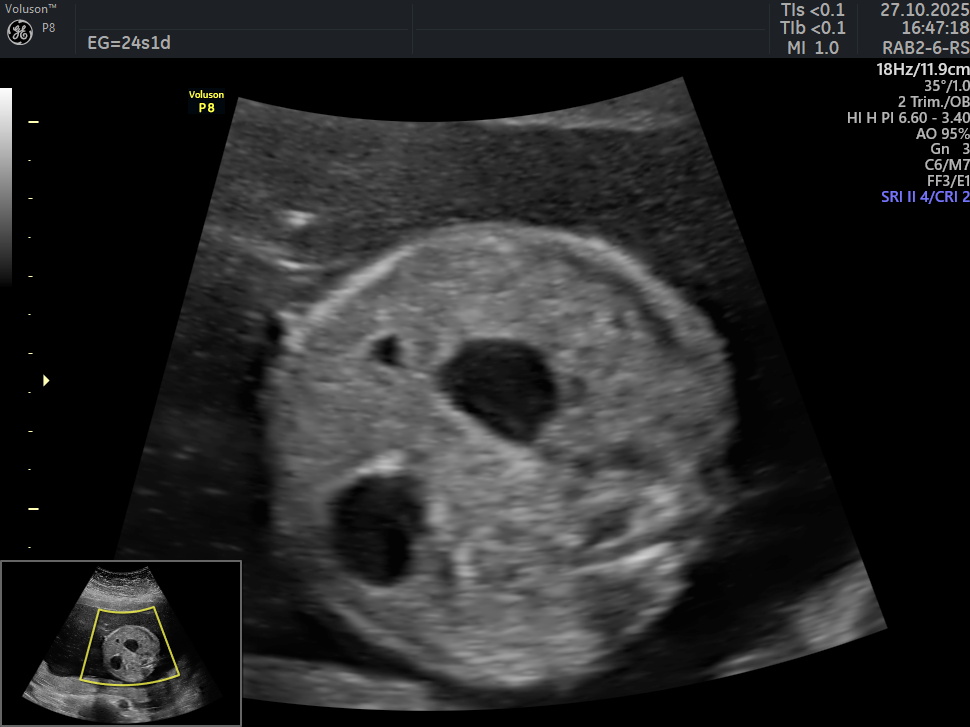Click the lower yellow depth scale tick

coord(33,509)
